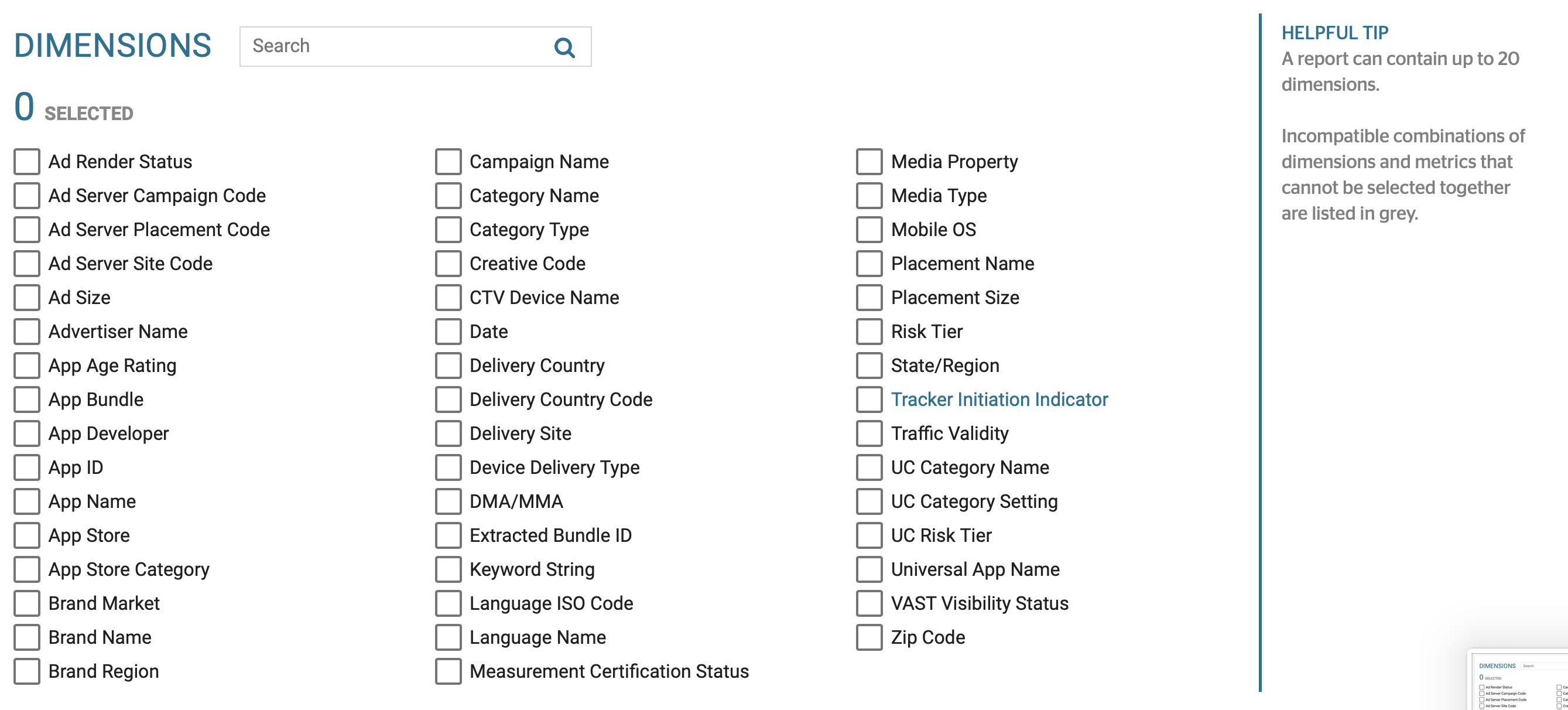
Task: Select the CTV Device Name checkbox
Action: point(448,297)
